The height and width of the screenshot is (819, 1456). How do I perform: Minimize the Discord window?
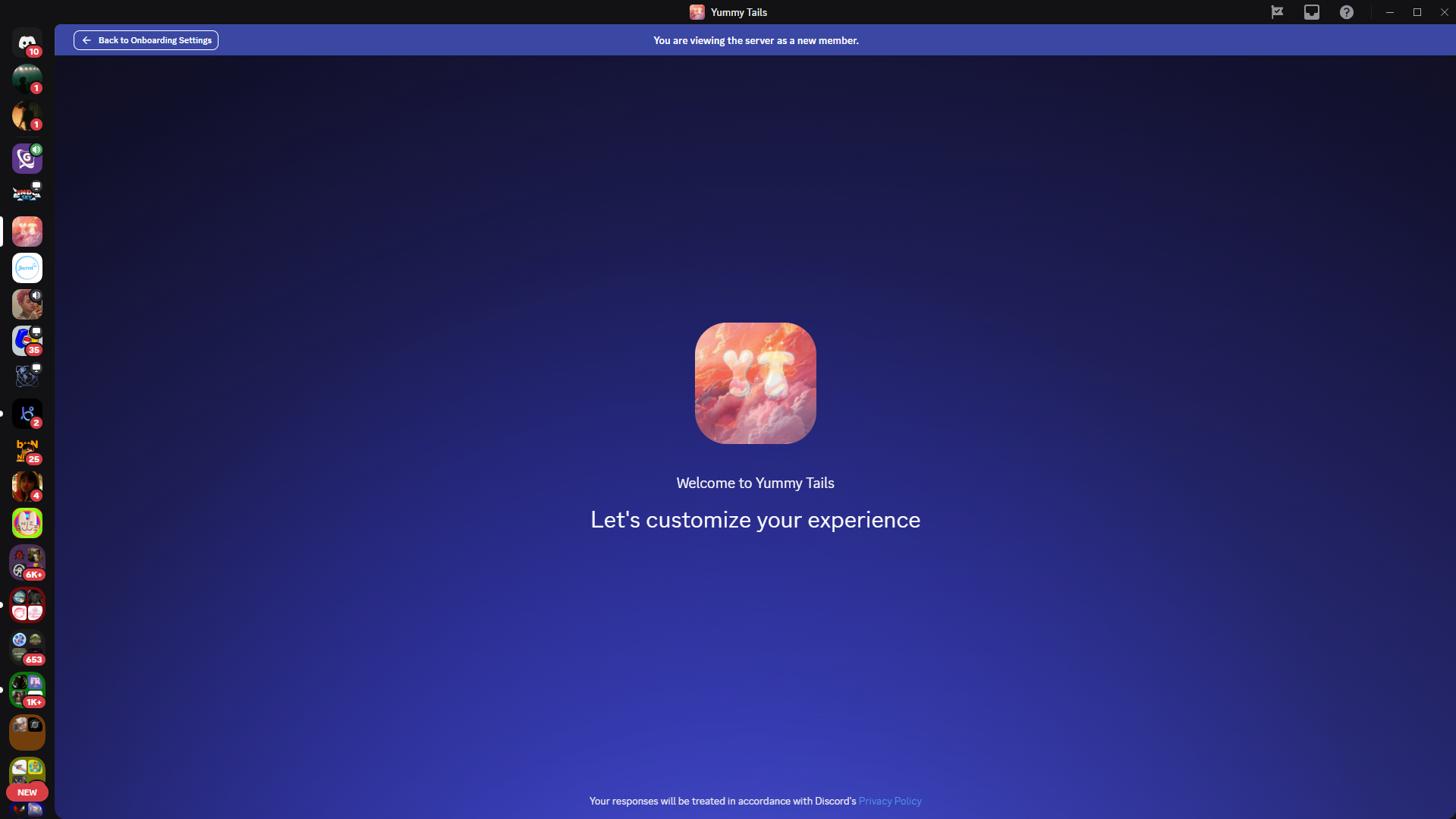click(x=1390, y=12)
